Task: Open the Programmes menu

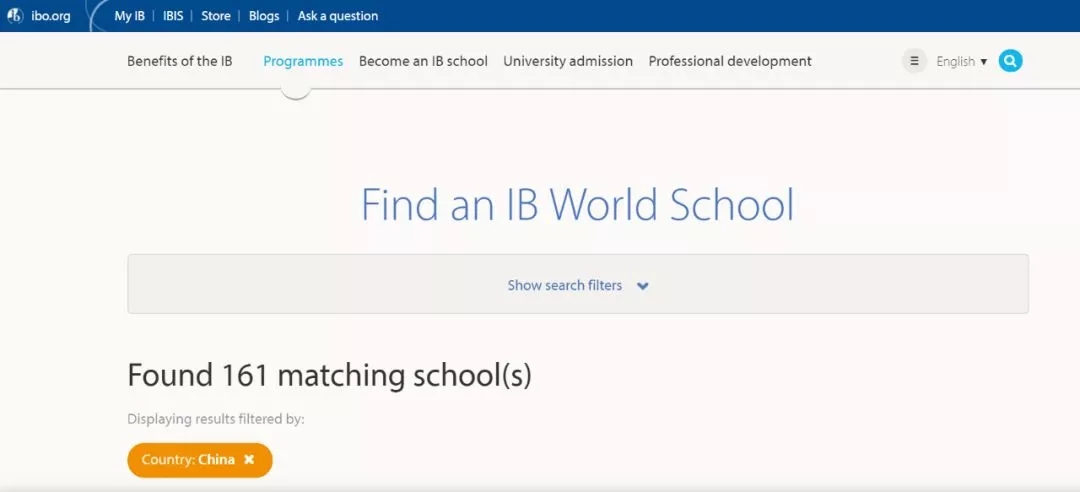Action: (303, 61)
